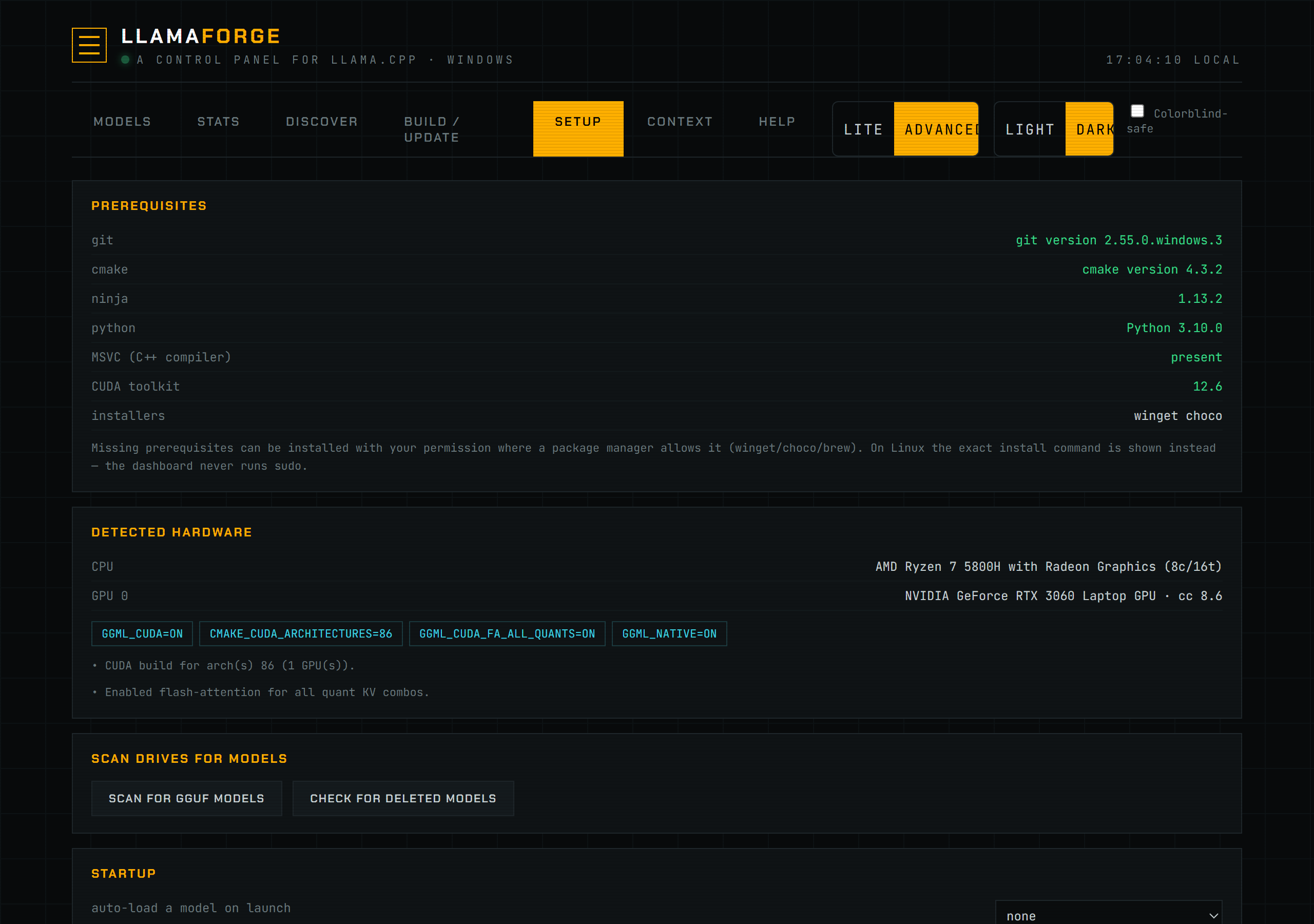The width and height of the screenshot is (1314, 924).
Task: Select Advanced mode
Action: (936, 129)
